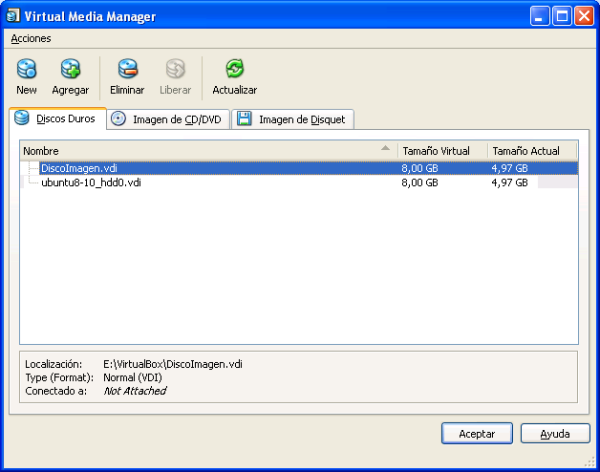Sort list by Nombre column header
The height and width of the screenshot is (472, 600).
pyautogui.click(x=200, y=151)
